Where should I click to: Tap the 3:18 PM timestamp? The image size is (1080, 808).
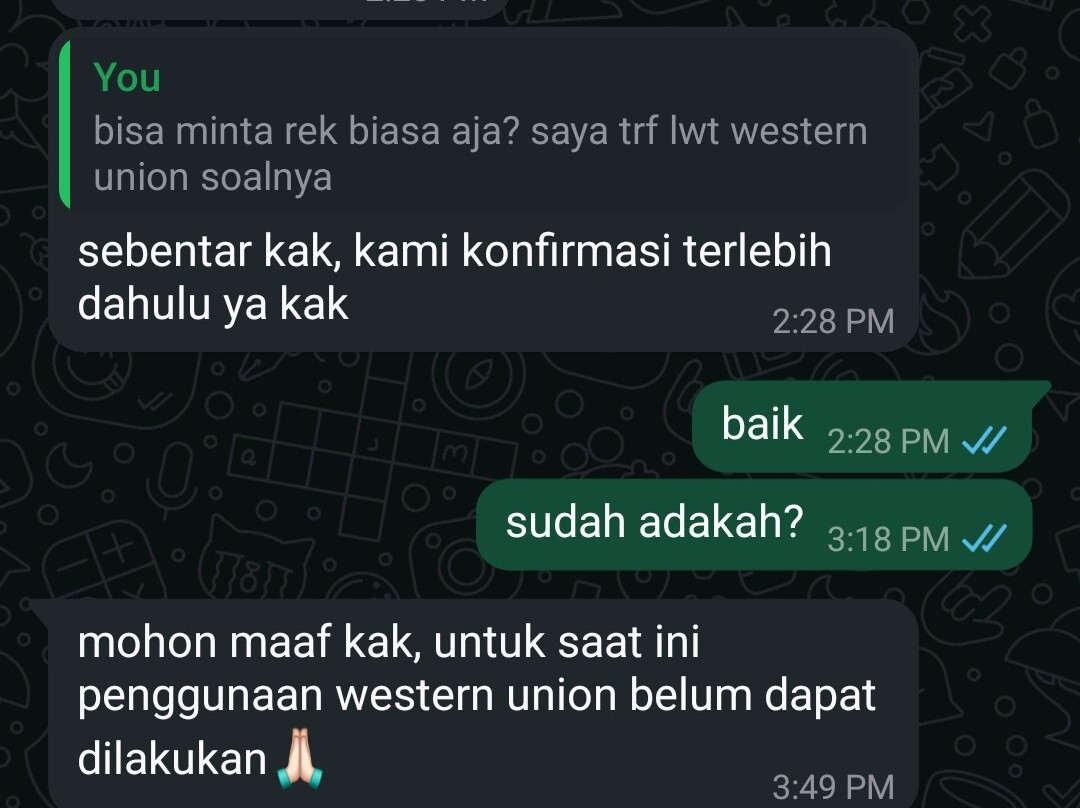click(x=889, y=539)
